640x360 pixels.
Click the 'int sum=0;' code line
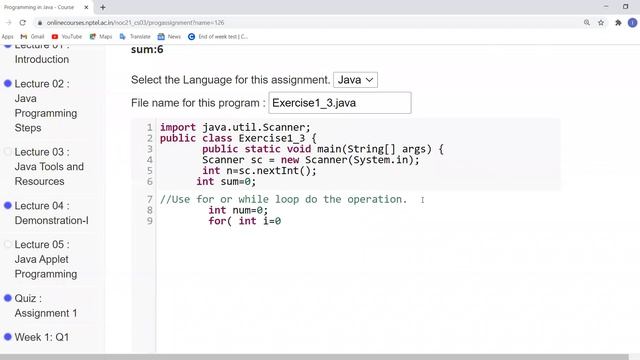coord(226,181)
